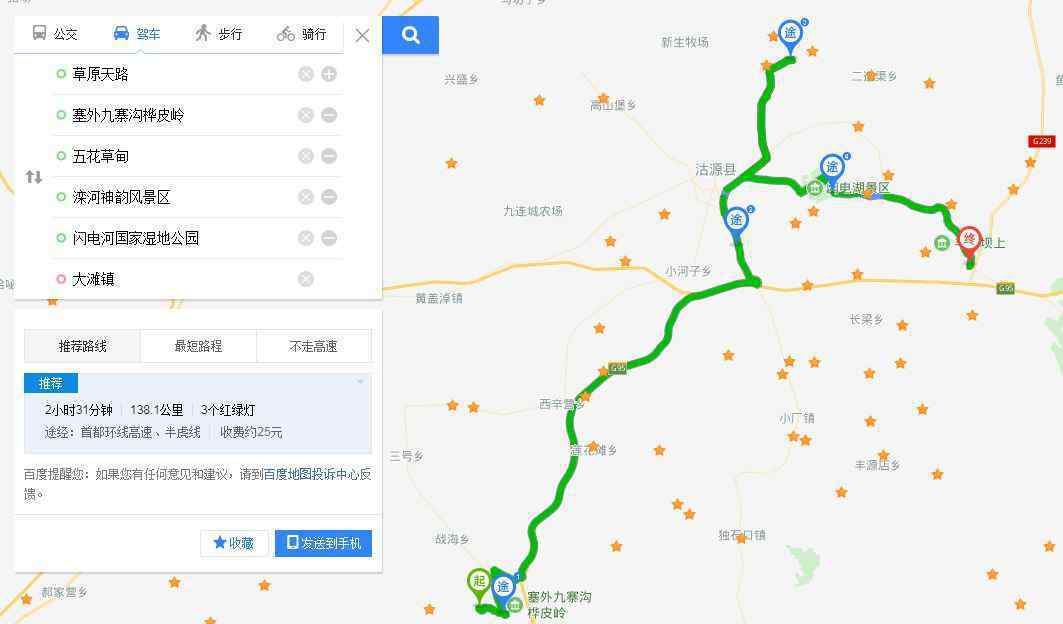Collapse the recommended route details arrow
Screen dimensions: 1063x624
360,382
